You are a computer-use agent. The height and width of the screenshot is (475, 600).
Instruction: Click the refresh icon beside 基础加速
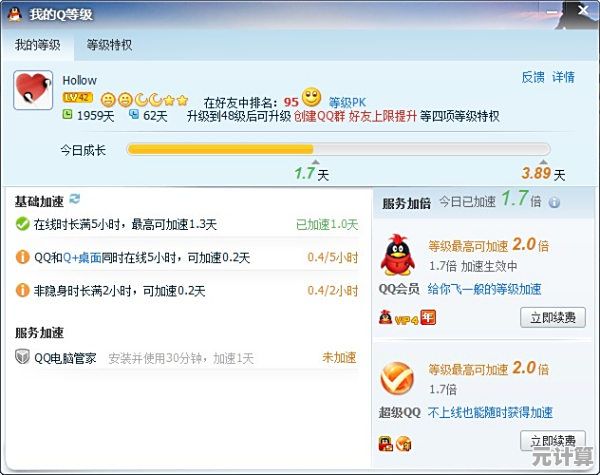point(75,199)
